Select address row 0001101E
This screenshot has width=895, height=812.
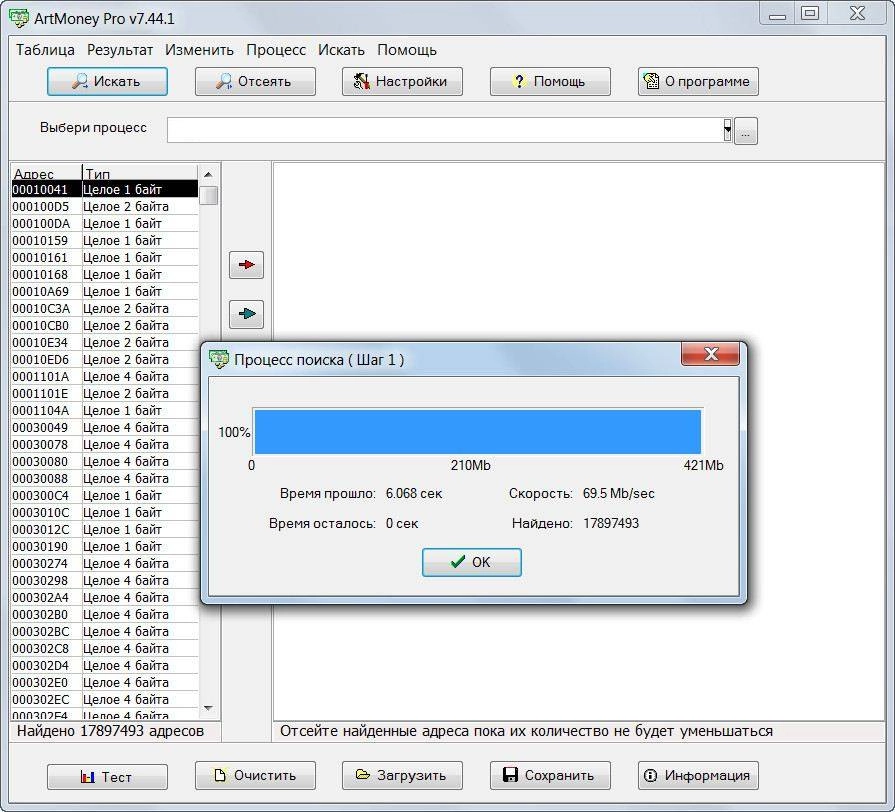[x=105, y=394]
